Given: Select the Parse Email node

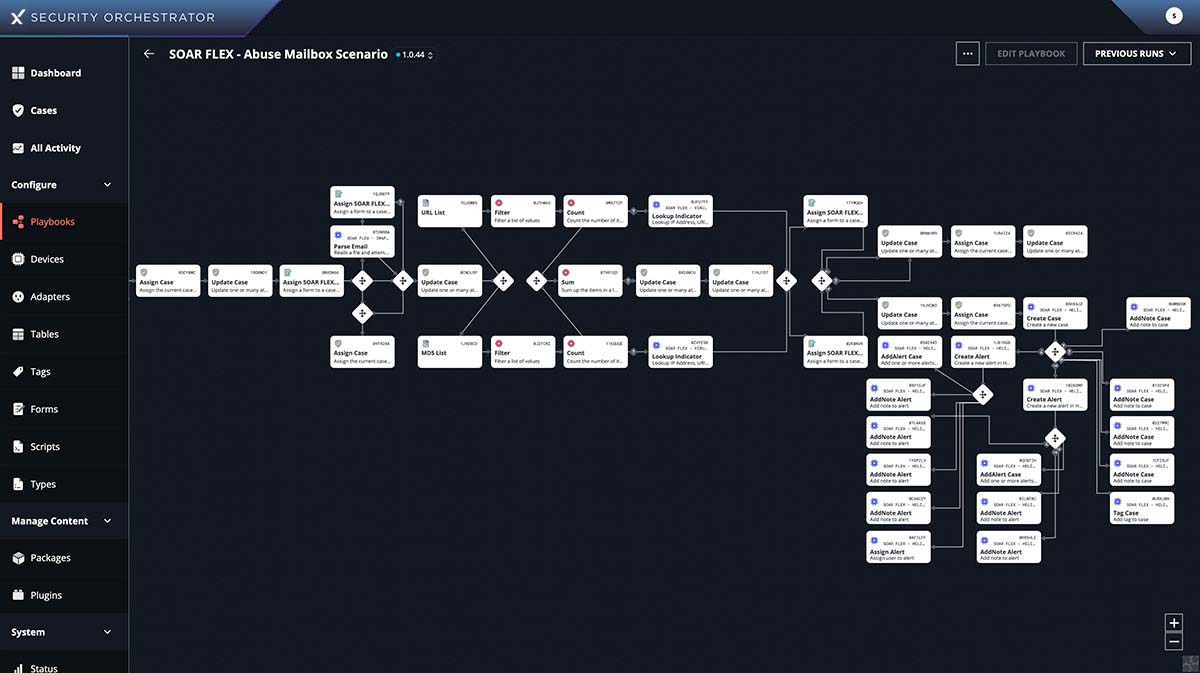Looking at the screenshot, I should tap(363, 241).
